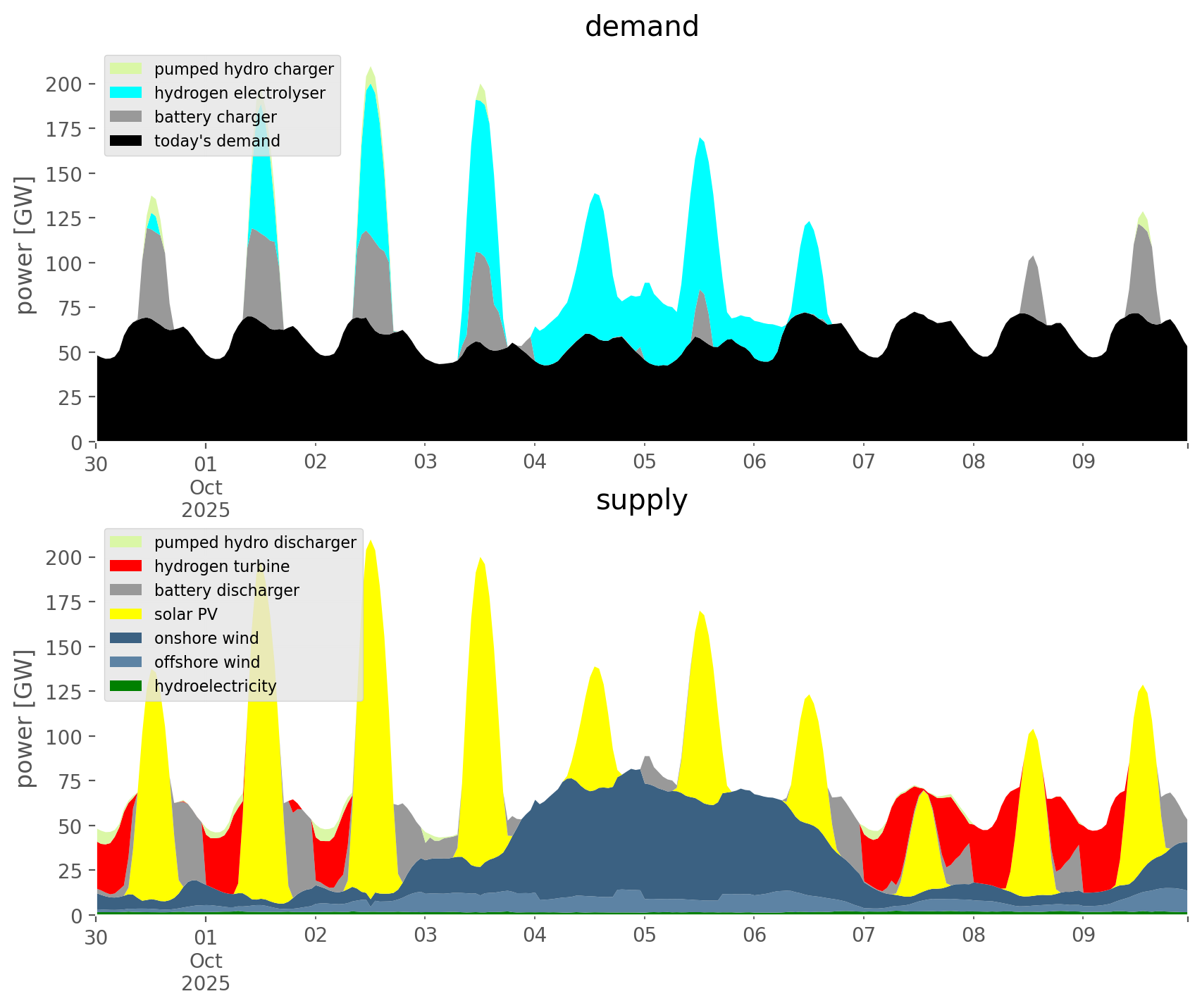Click the supply chart's power [GW] axis label

click(x=25, y=718)
